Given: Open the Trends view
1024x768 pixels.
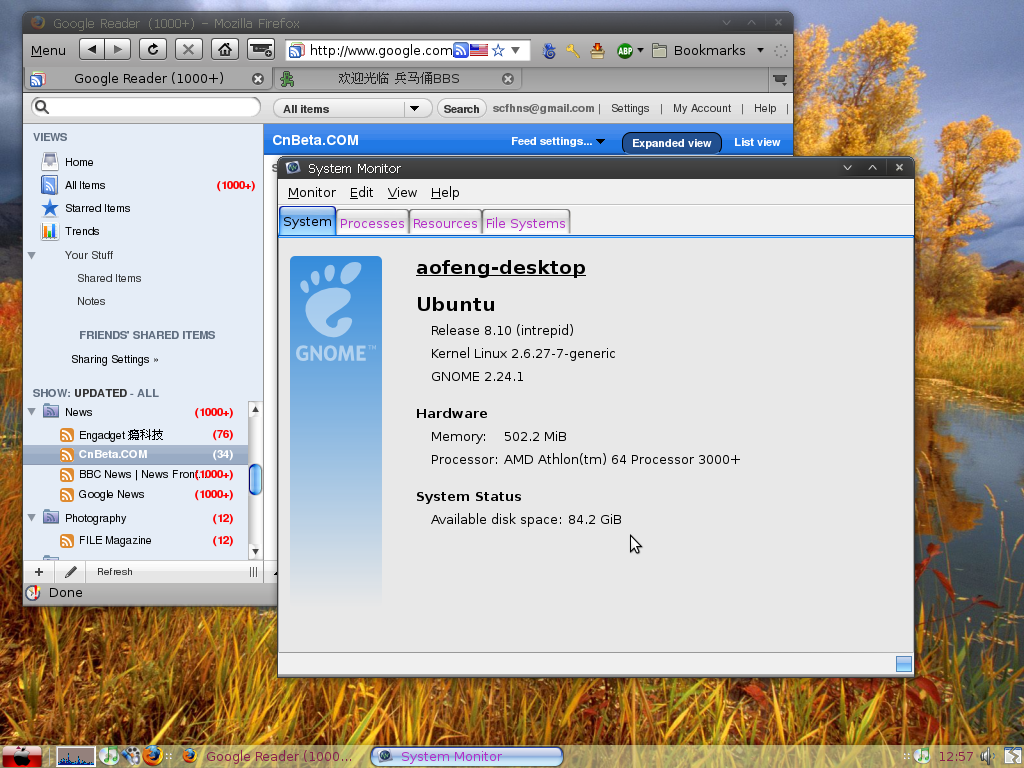Looking at the screenshot, I should click(82, 231).
